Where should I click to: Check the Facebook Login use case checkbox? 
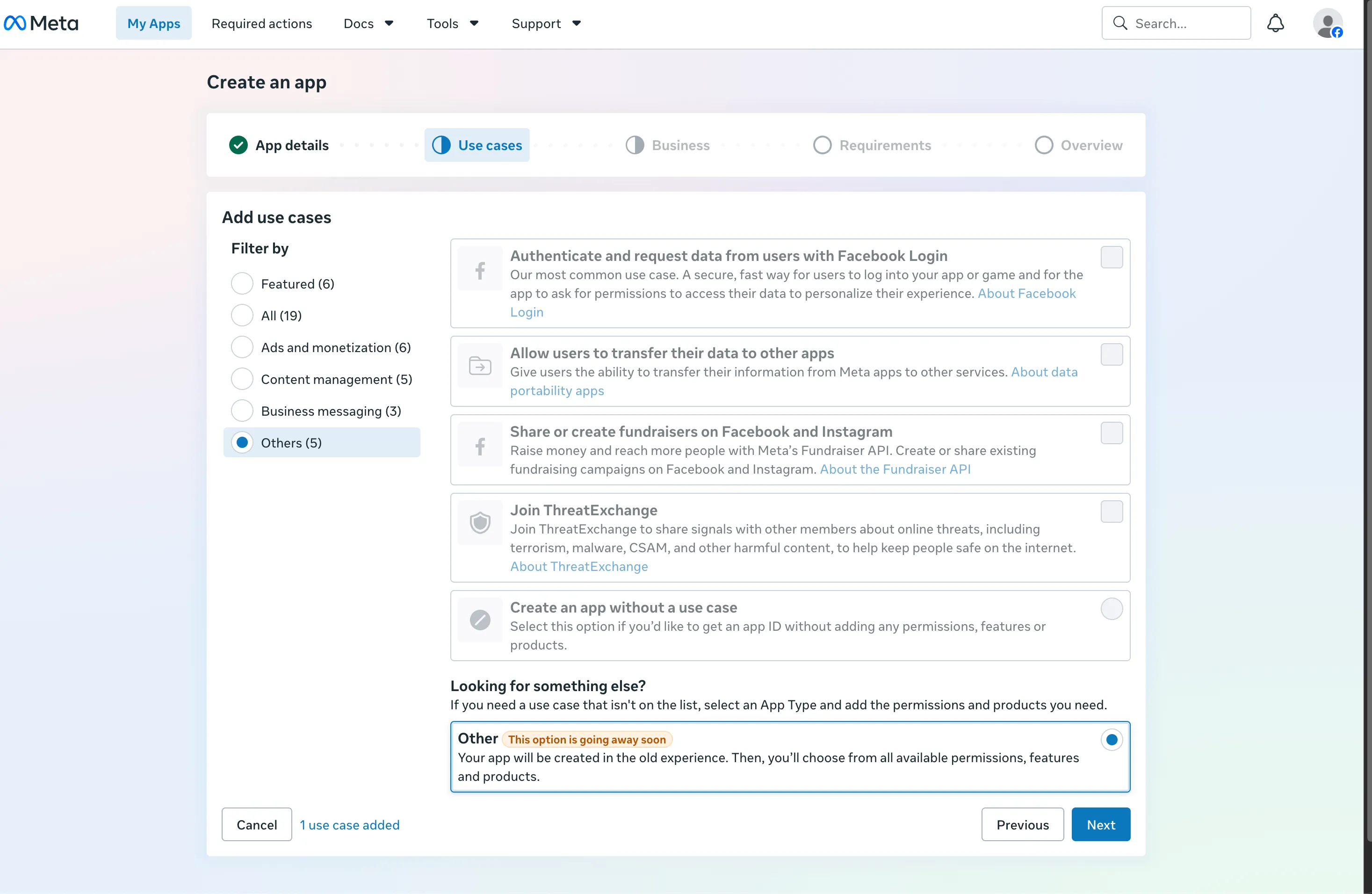[x=1112, y=257]
